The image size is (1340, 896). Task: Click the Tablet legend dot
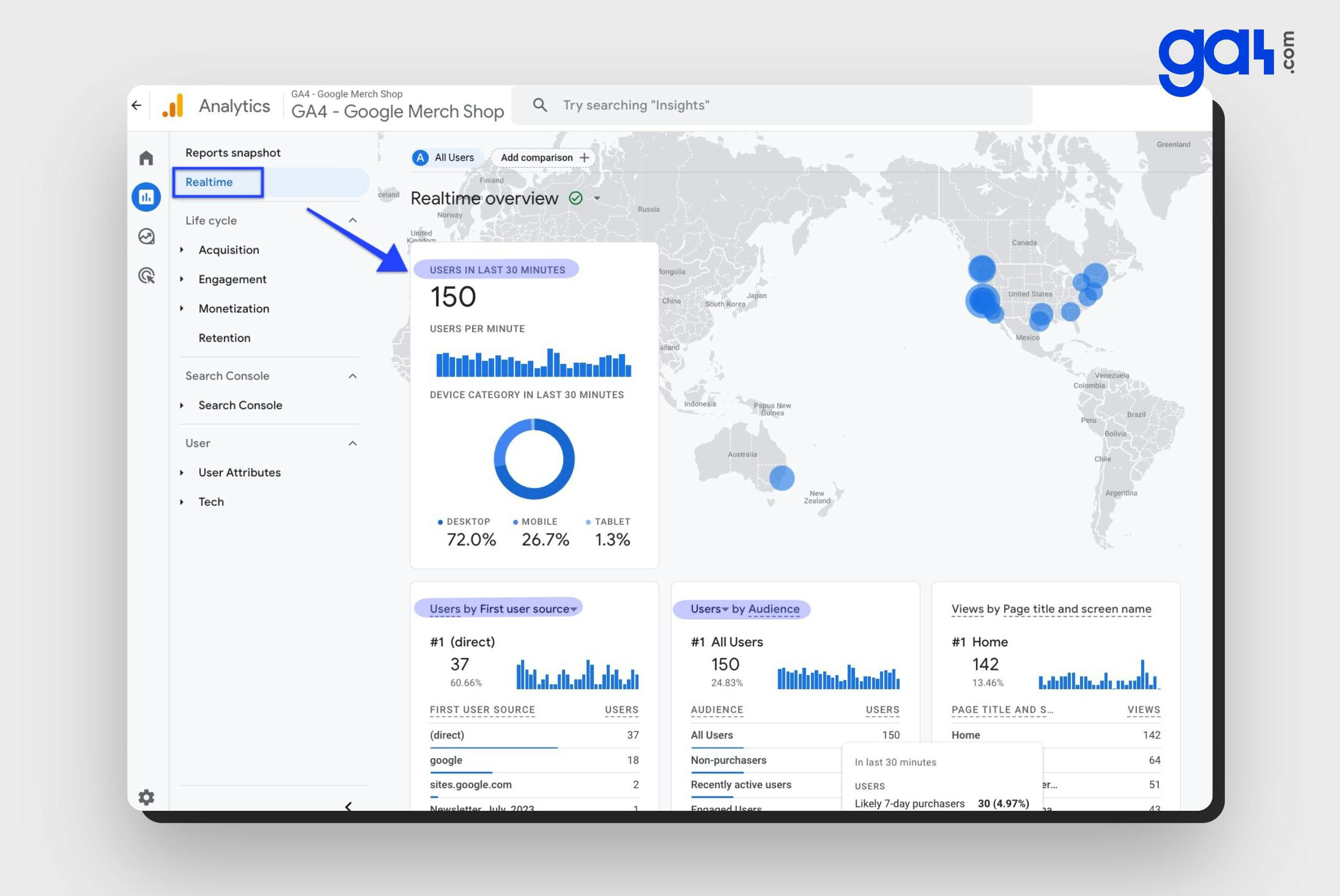(588, 522)
